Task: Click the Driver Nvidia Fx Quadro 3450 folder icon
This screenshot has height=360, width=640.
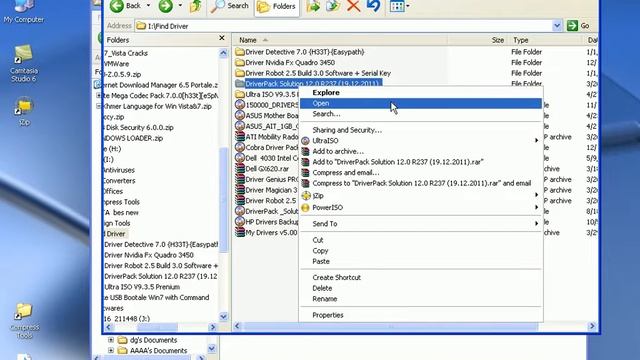Action: click(x=240, y=62)
